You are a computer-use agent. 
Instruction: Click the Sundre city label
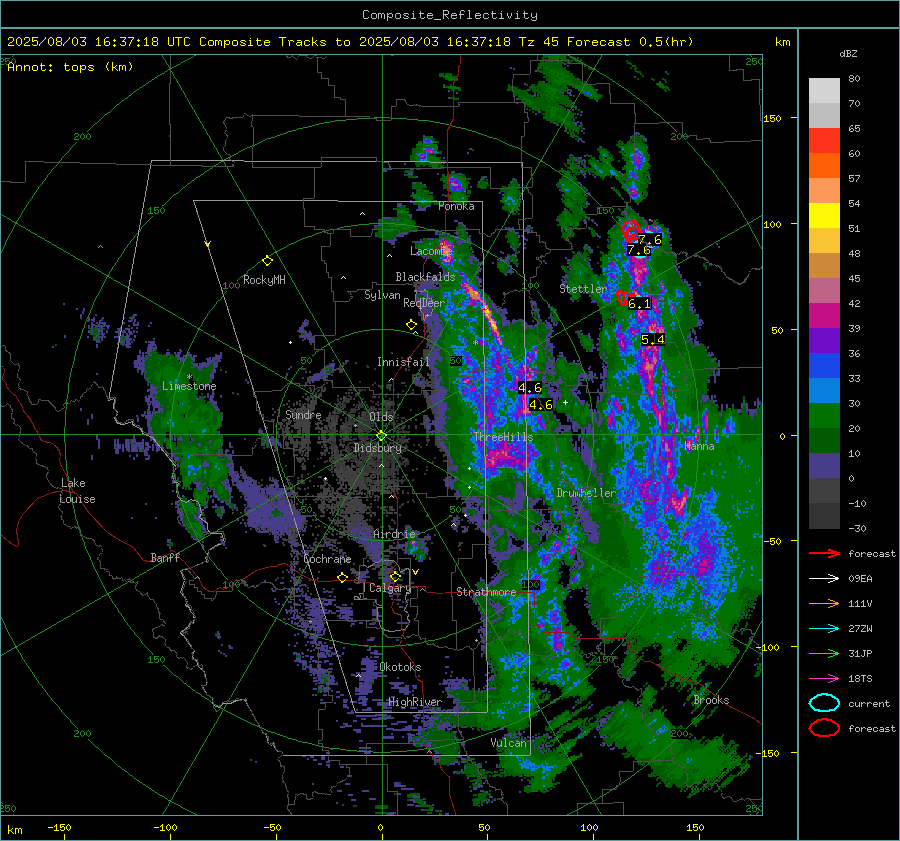tap(303, 415)
